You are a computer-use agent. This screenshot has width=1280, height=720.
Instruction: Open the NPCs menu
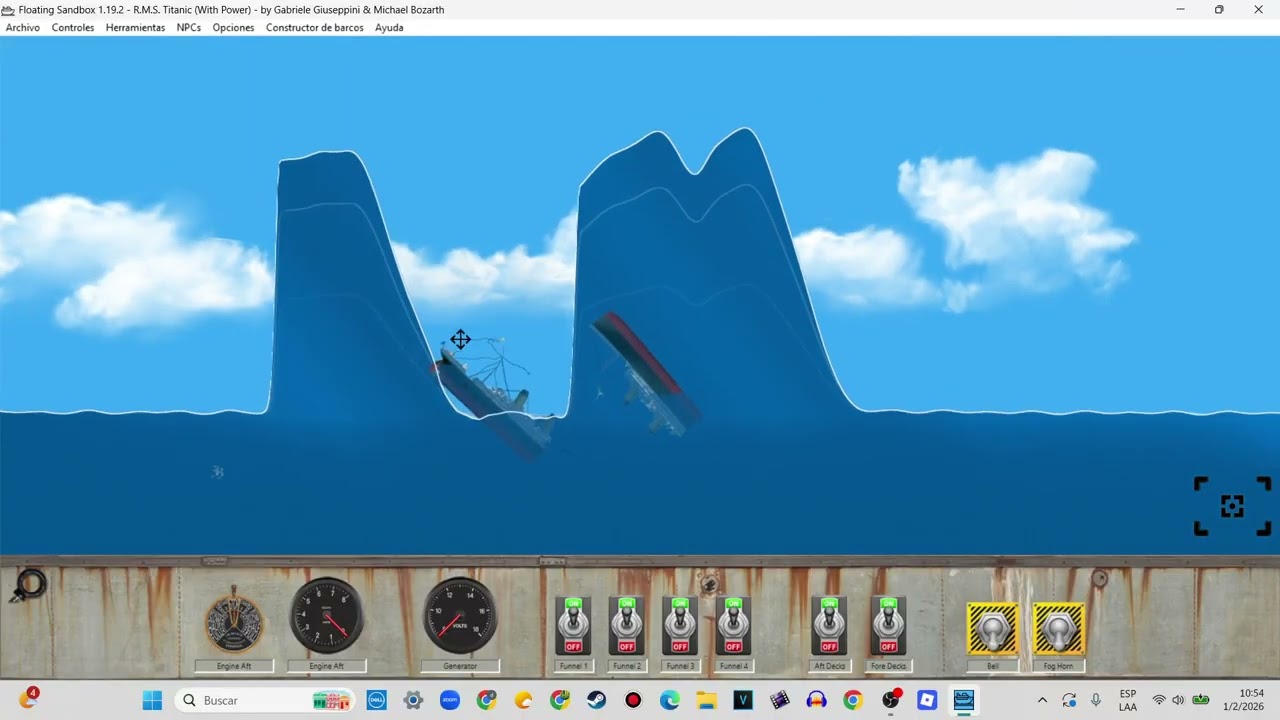[x=189, y=28]
